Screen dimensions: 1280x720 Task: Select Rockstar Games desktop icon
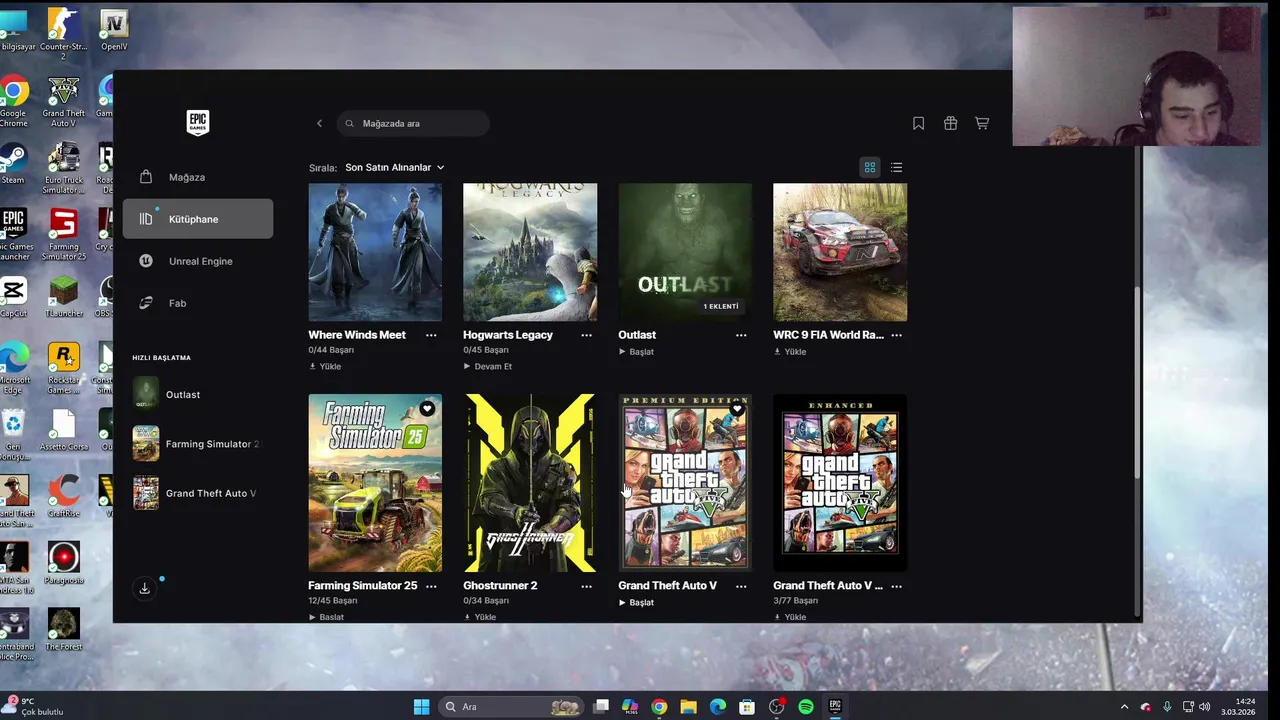64,368
